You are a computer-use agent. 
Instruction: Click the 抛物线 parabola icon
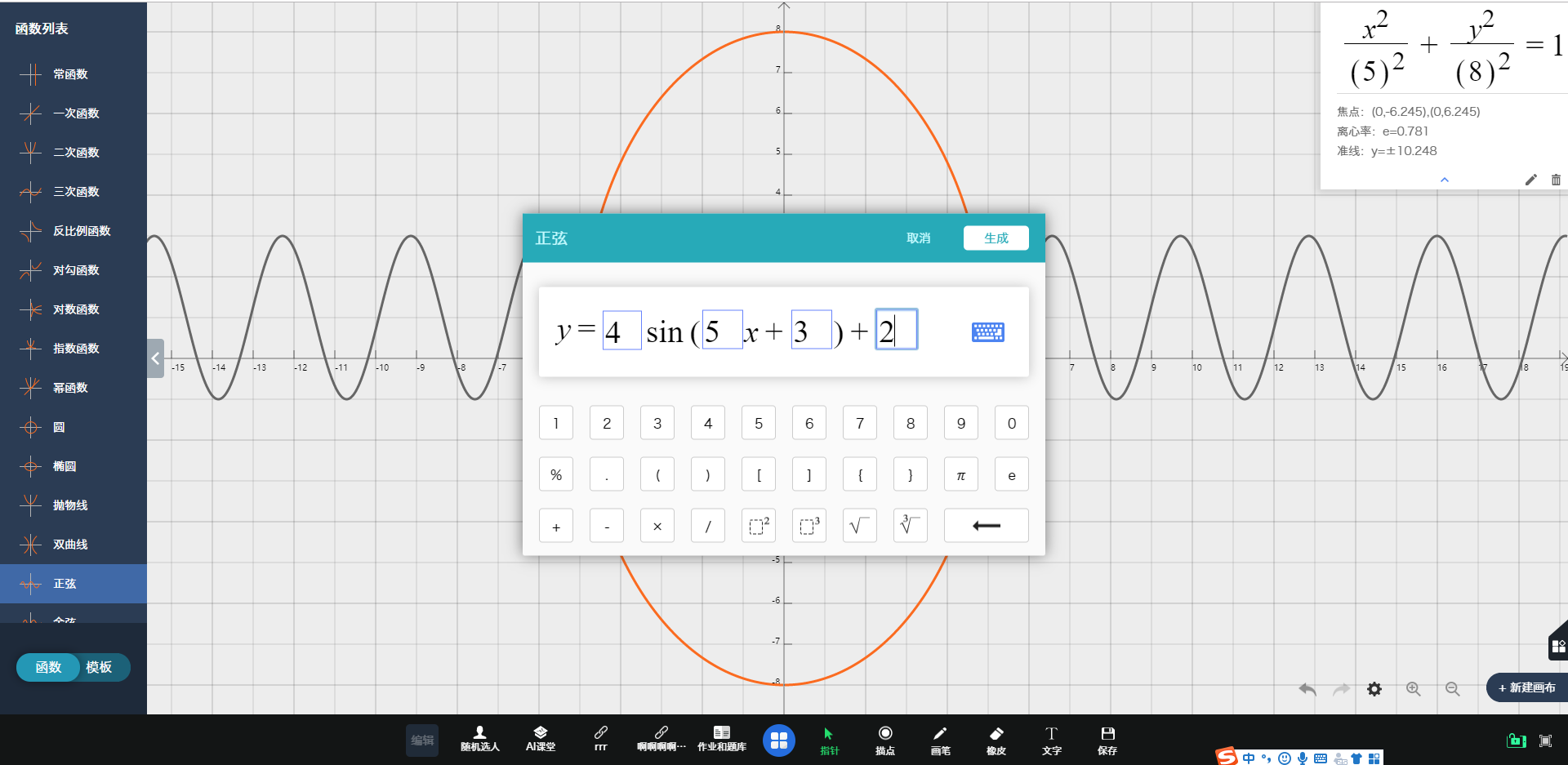click(x=30, y=505)
